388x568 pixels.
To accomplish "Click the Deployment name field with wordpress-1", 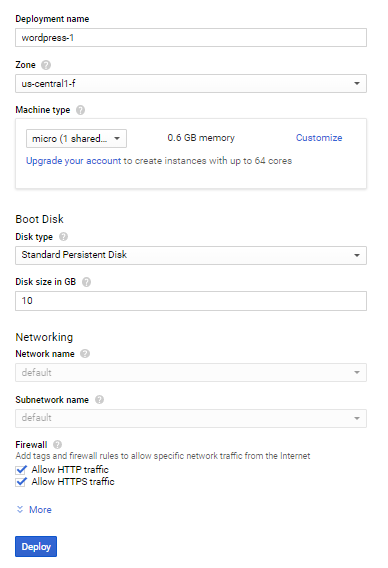I will point(191,38).
